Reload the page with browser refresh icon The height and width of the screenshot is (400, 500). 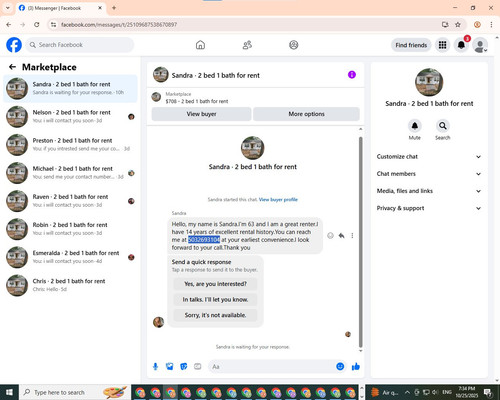(x=37, y=24)
